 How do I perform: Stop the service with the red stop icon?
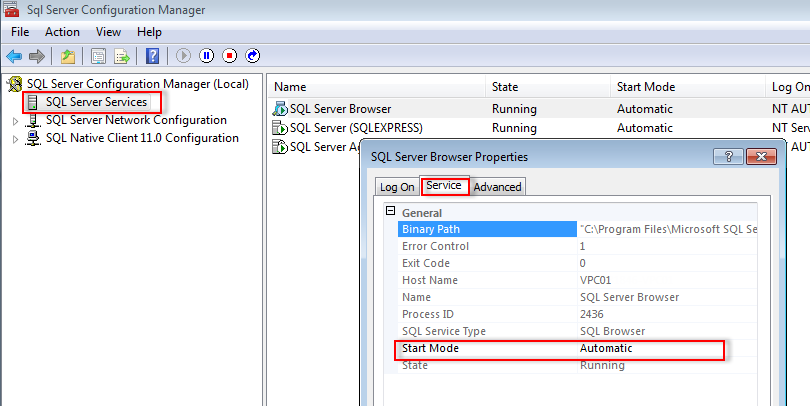click(229, 56)
